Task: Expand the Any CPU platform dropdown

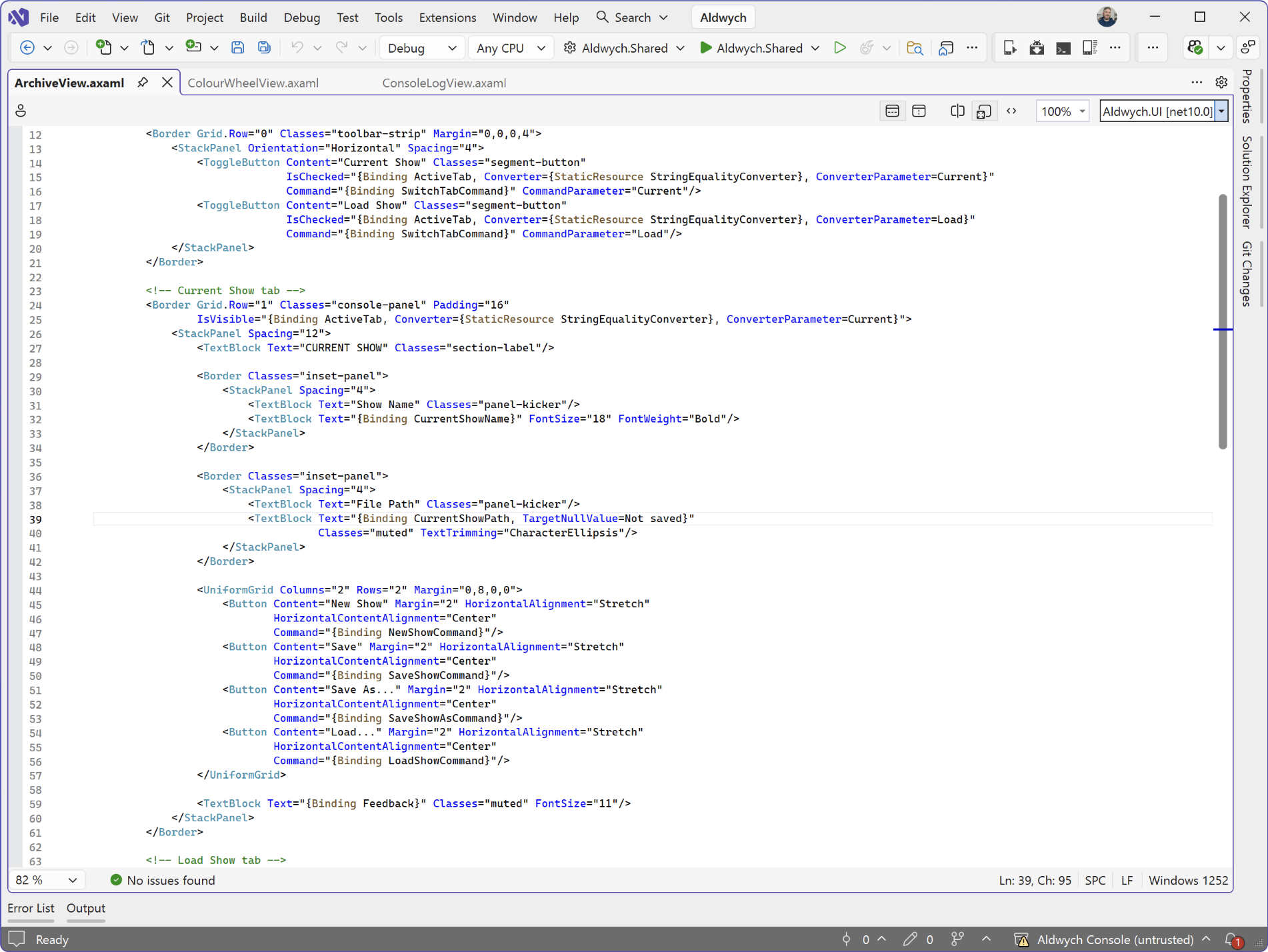Action: pos(510,47)
